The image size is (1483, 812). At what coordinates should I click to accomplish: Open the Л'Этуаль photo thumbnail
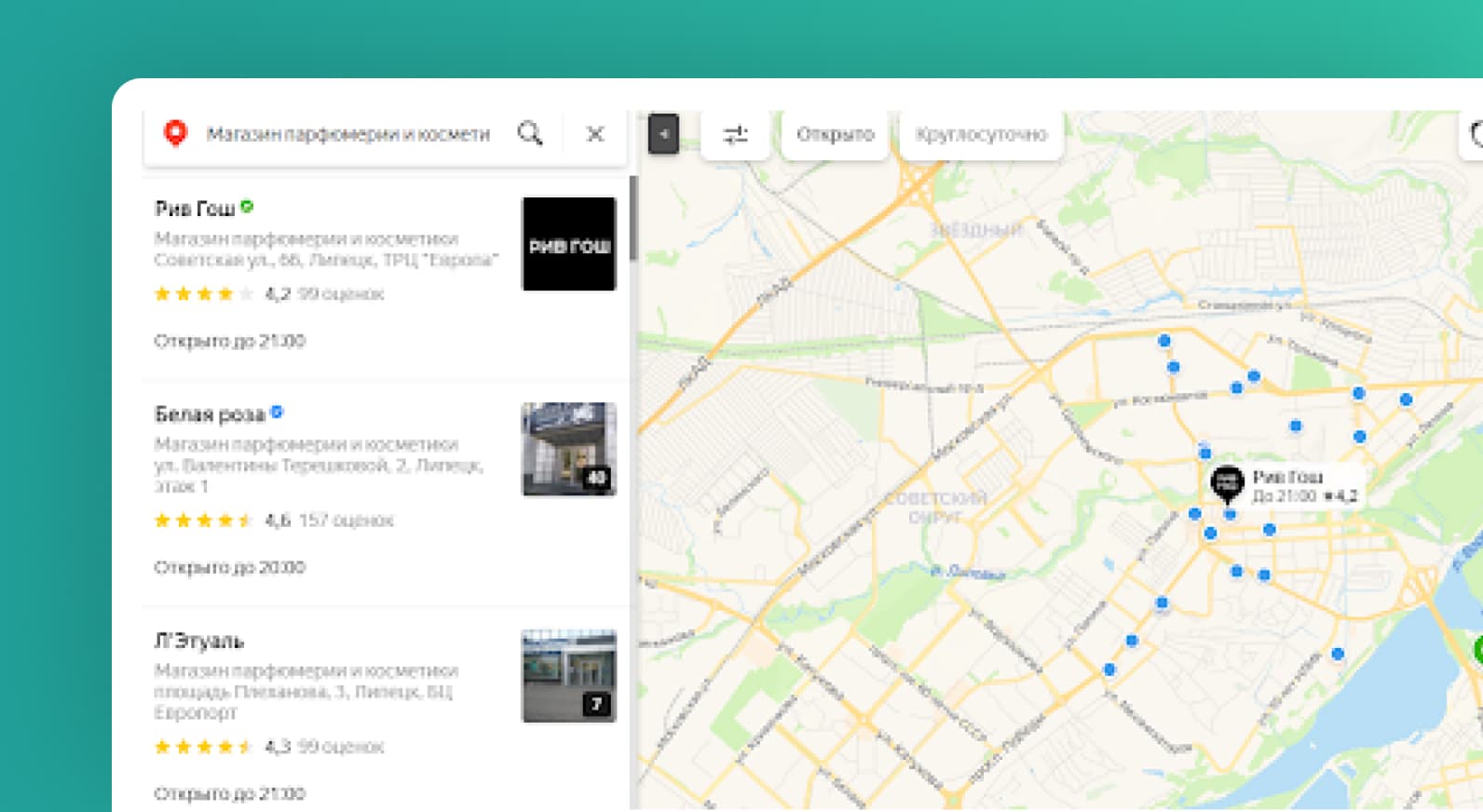click(x=568, y=676)
